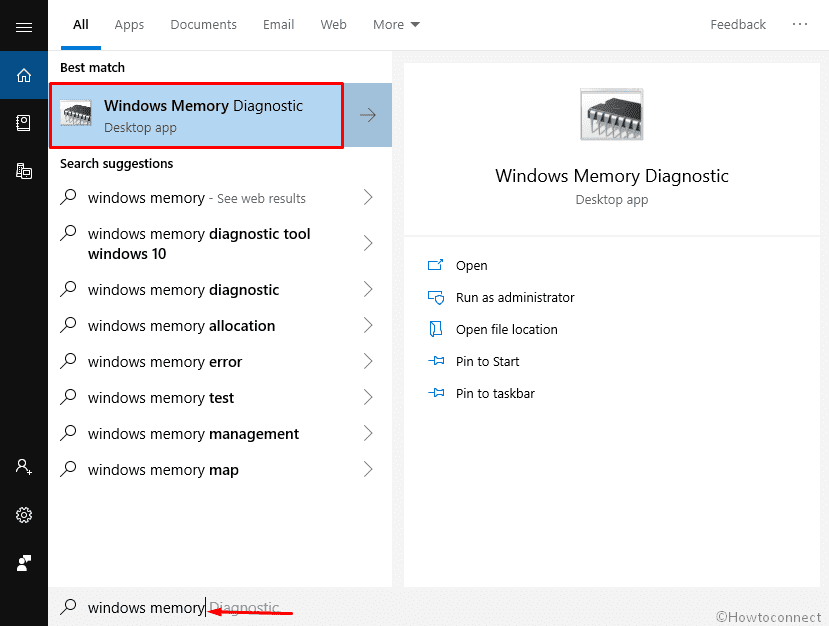Click the Pin to Start pin icon

[x=436, y=361]
